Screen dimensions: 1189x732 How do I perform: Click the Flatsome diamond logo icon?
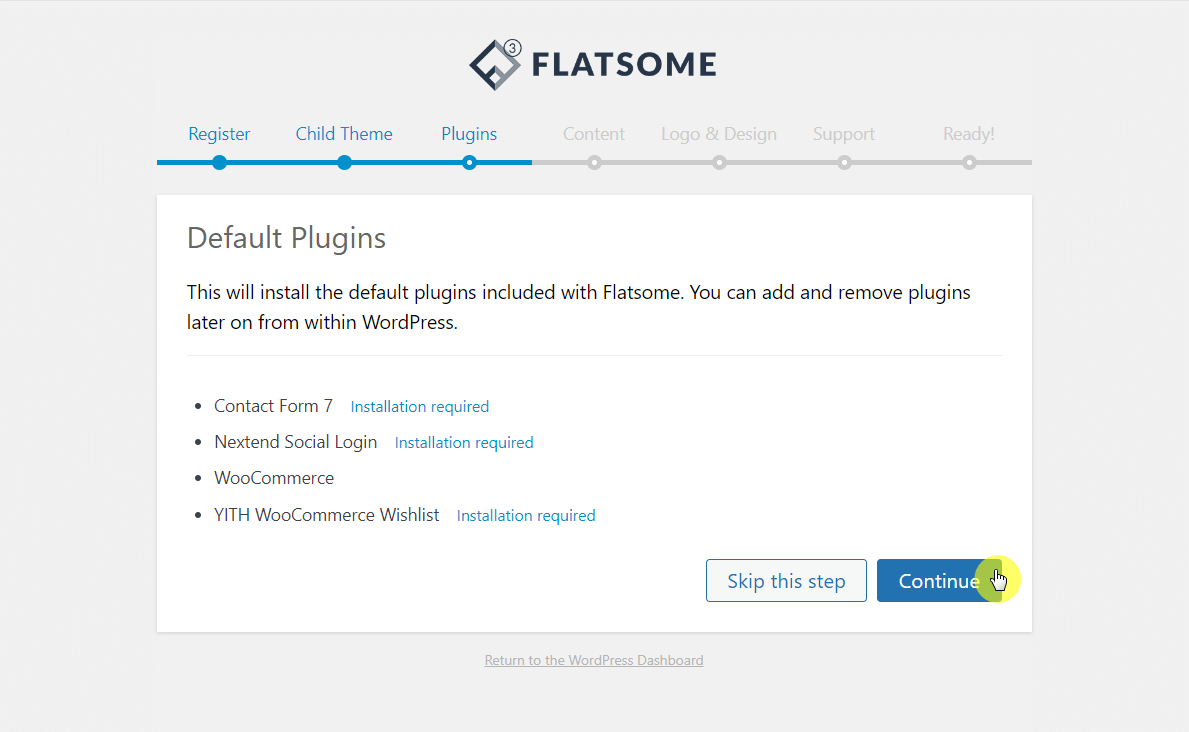pos(496,65)
